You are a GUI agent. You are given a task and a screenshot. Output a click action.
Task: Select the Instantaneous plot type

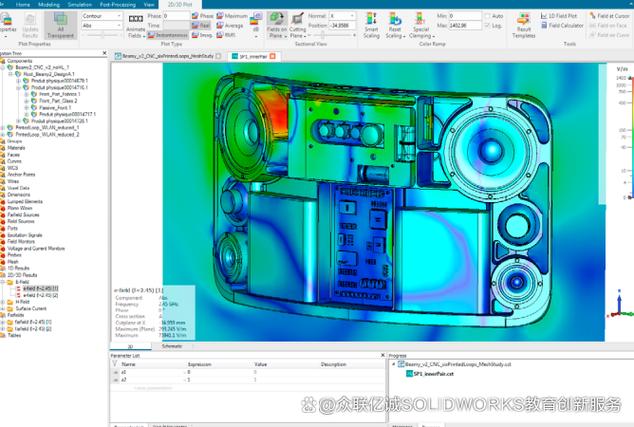tap(167, 35)
